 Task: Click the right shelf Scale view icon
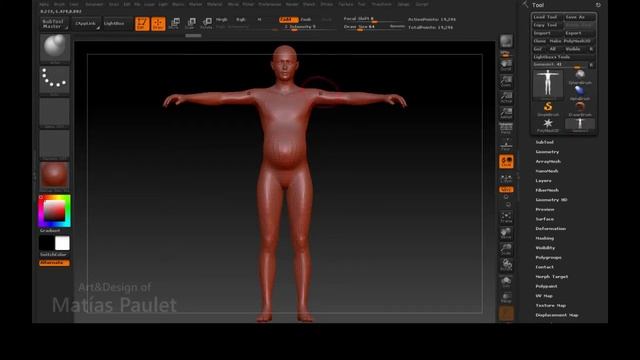[506, 249]
